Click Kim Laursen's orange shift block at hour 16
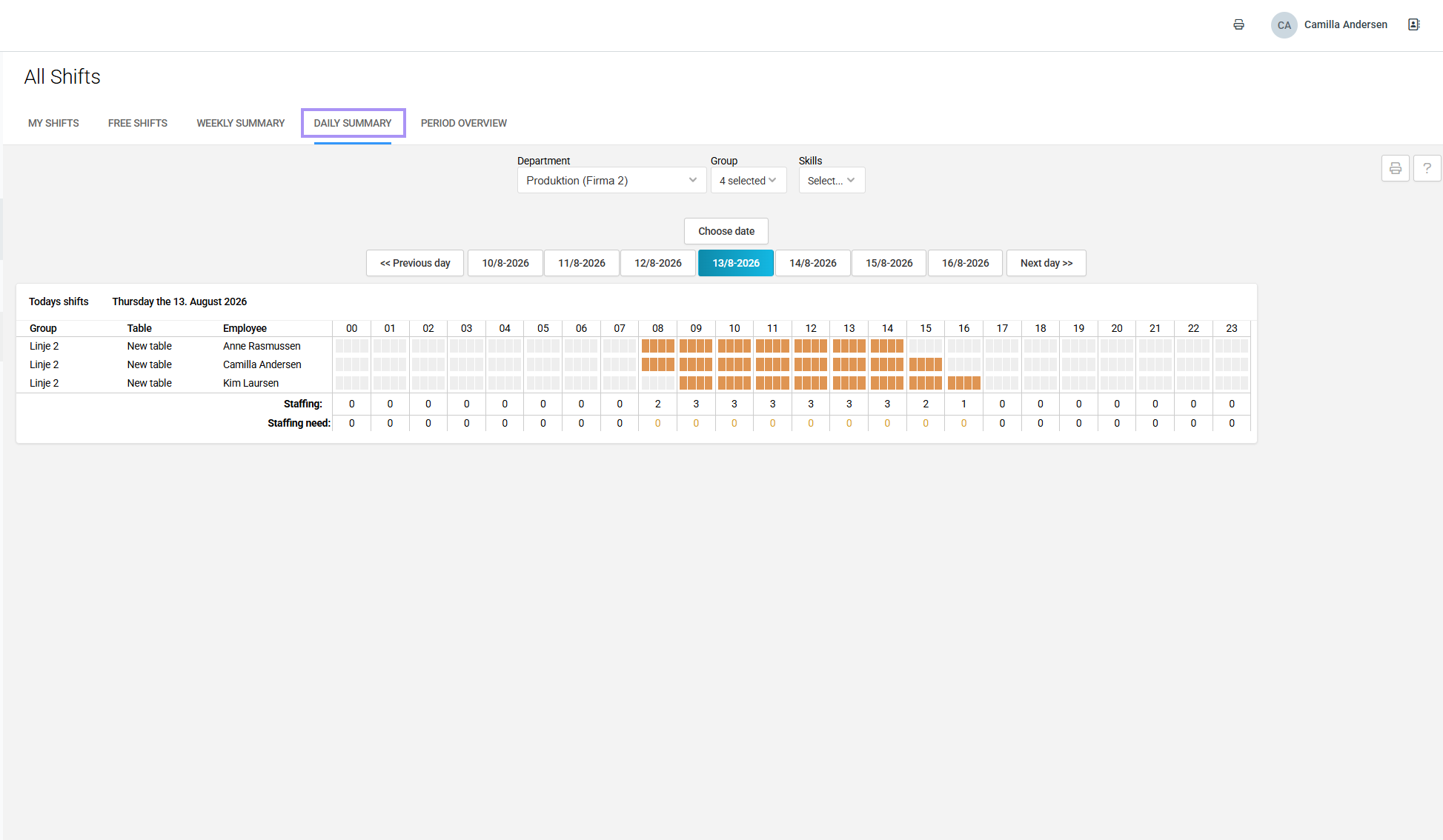Viewport: 1443px width, 840px height. pos(964,383)
